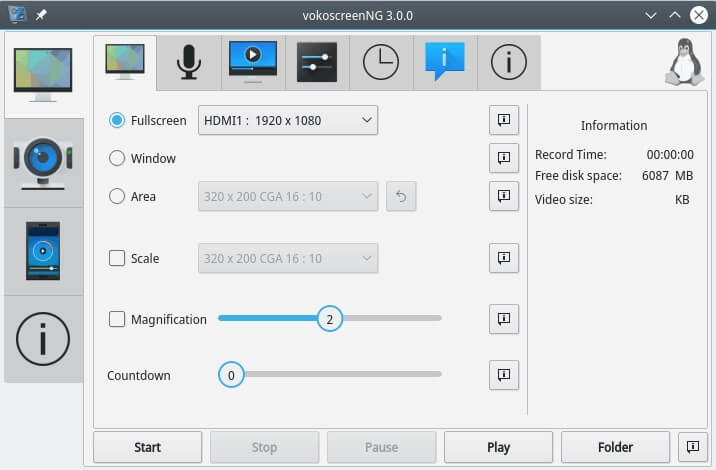Click the Stop button
This screenshot has height=470, width=716.
(264, 447)
